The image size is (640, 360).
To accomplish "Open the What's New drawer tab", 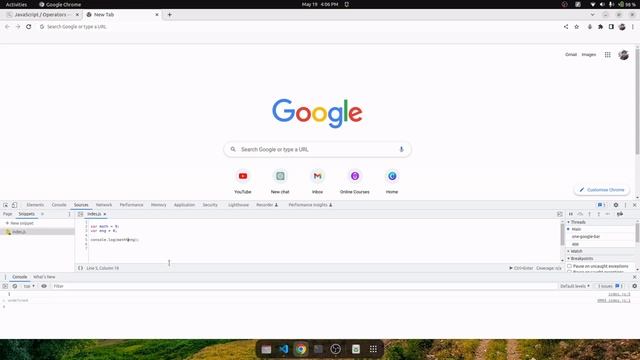I will (44, 277).
